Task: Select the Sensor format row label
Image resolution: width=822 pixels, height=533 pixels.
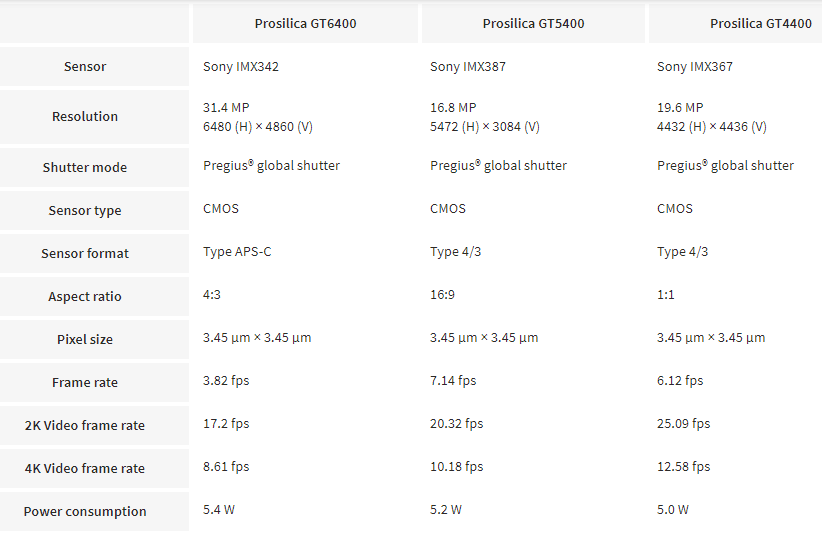Action: [85, 254]
